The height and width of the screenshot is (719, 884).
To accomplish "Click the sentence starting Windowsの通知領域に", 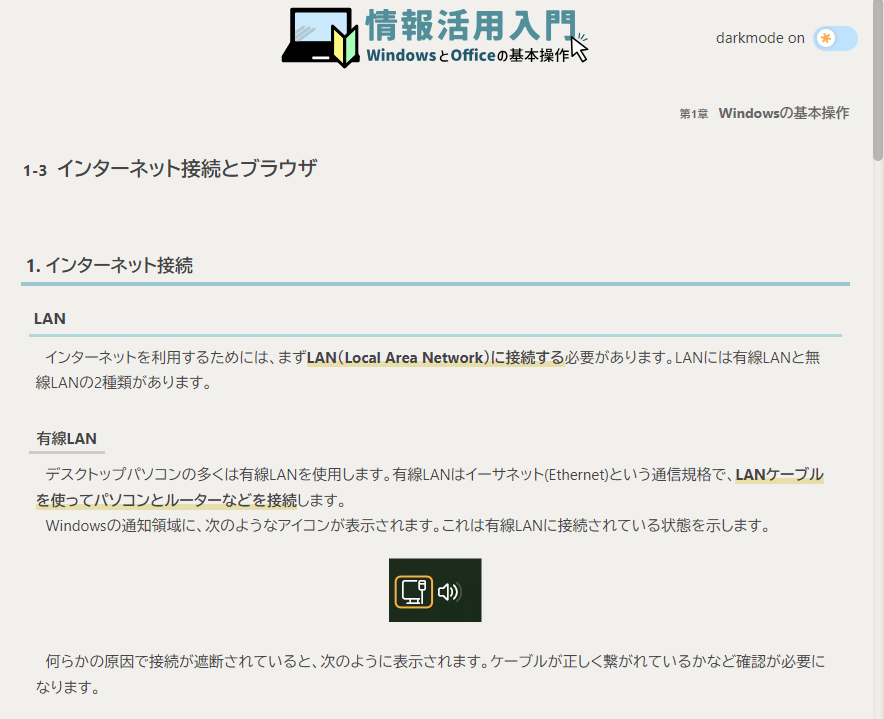I will pos(408,526).
